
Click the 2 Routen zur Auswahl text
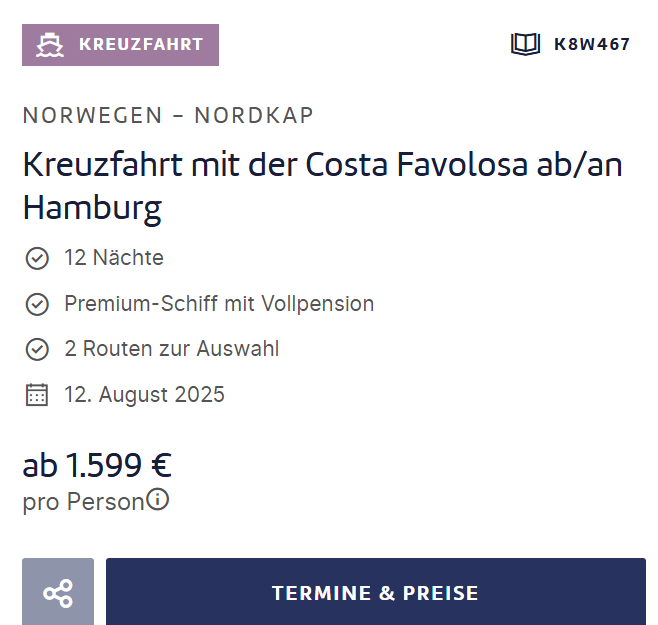(x=172, y=349)
